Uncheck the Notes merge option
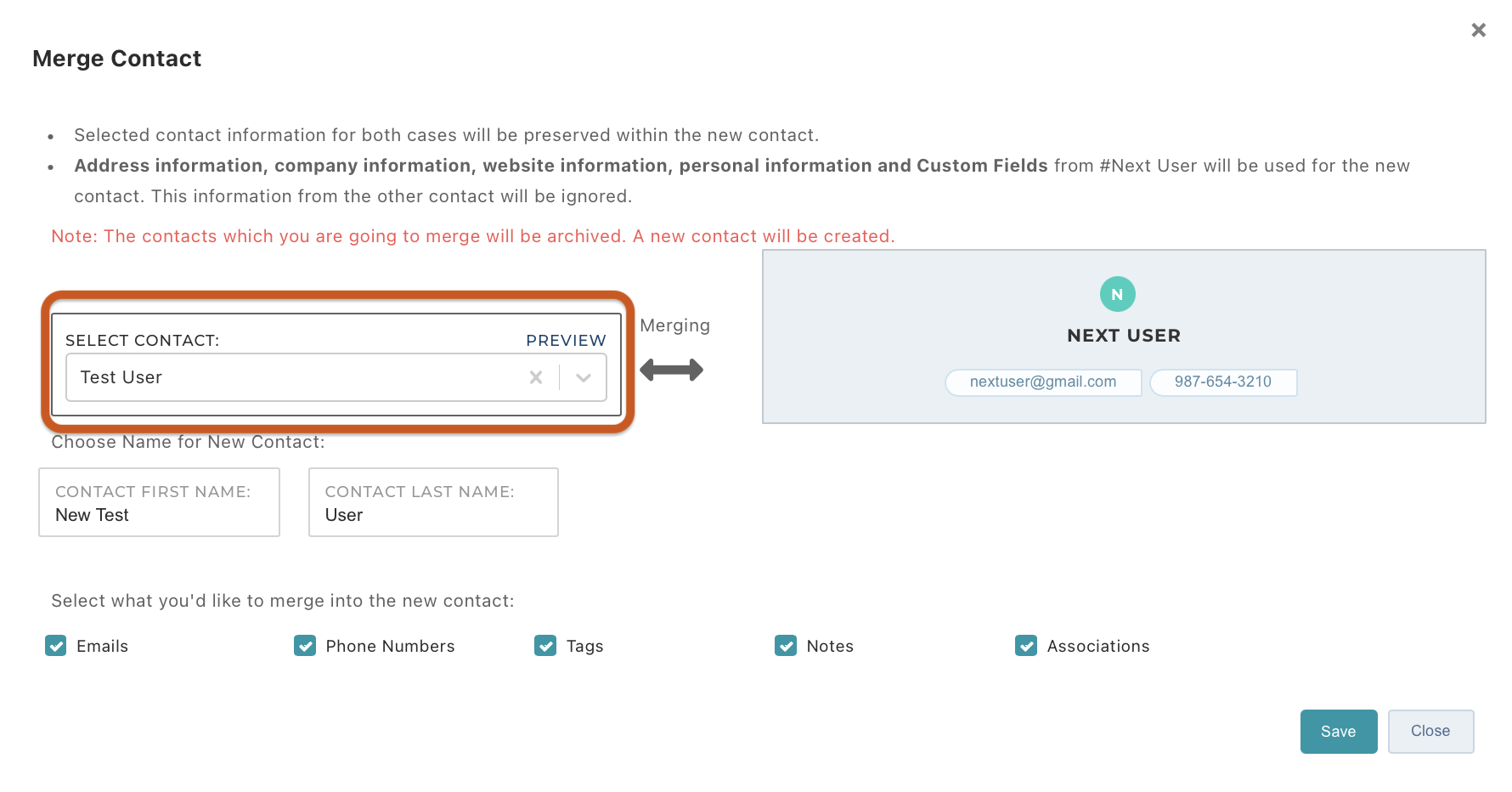 tap(786, 646)
